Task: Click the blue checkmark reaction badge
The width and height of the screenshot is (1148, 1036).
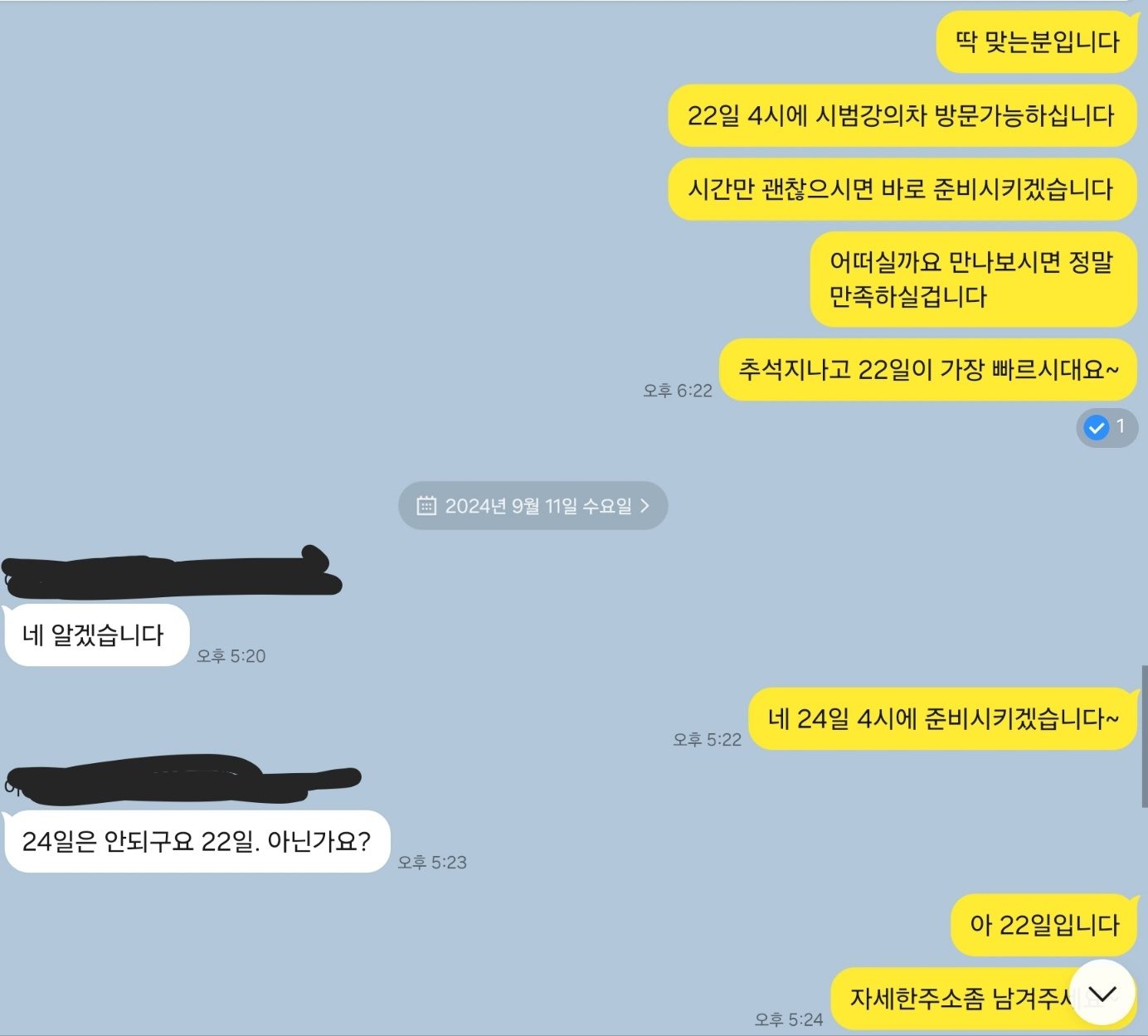Action: (x=1107, y=427)
